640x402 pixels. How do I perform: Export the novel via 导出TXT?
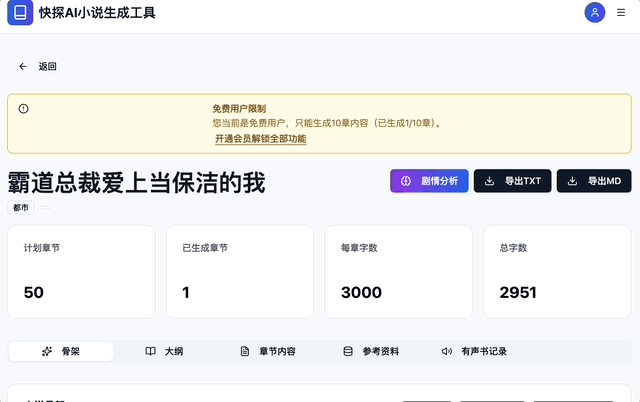click(512, 181)
